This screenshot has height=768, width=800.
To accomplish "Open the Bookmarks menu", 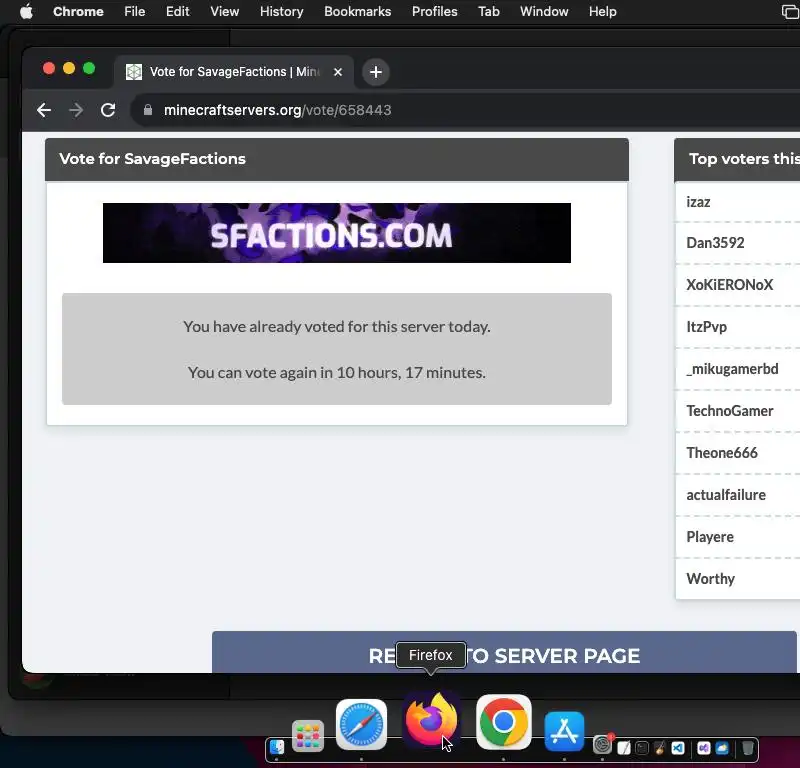I will click(x=358, y=11).
